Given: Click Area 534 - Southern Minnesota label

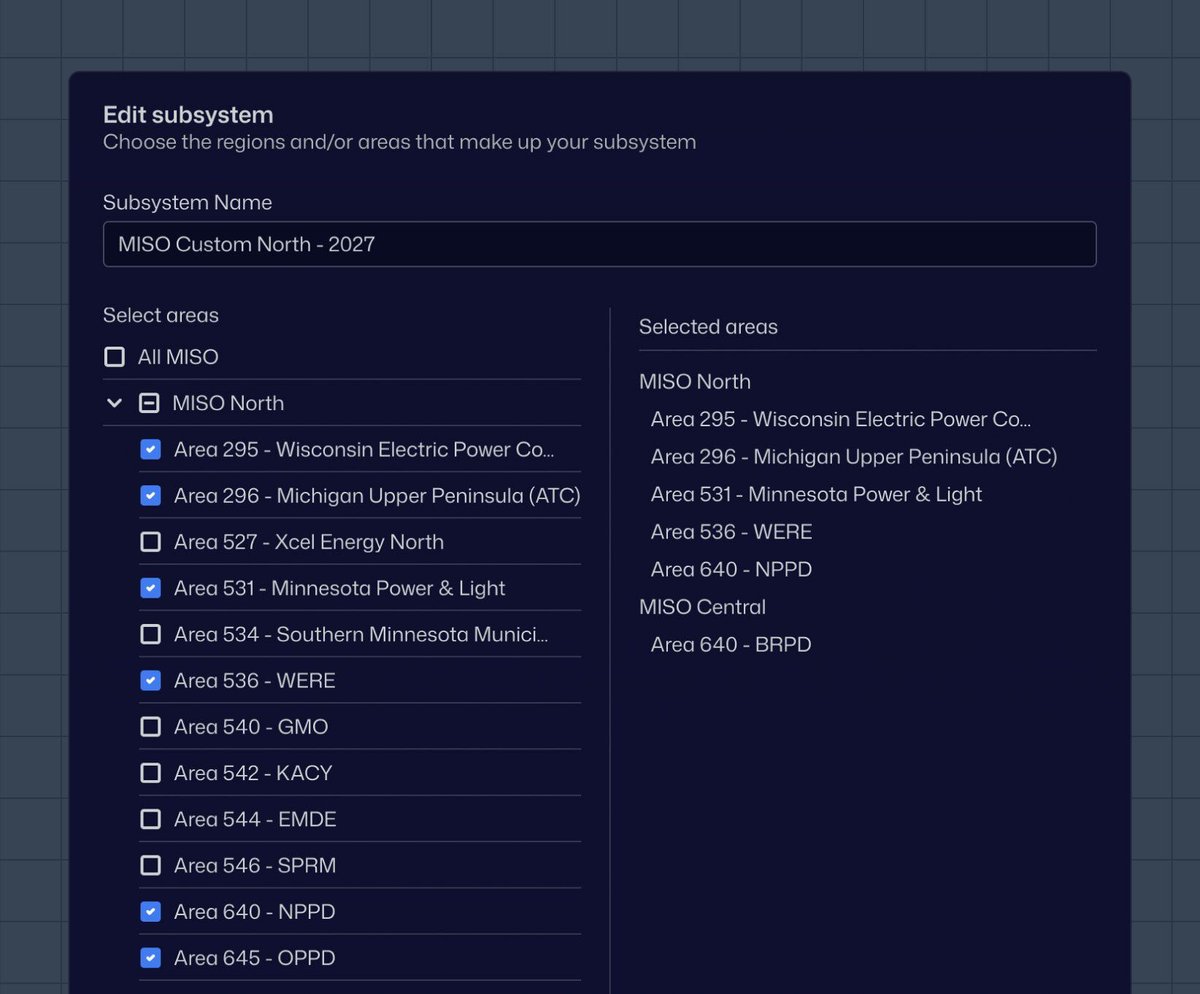Looking at the screenshot, I should click(361, 634).
